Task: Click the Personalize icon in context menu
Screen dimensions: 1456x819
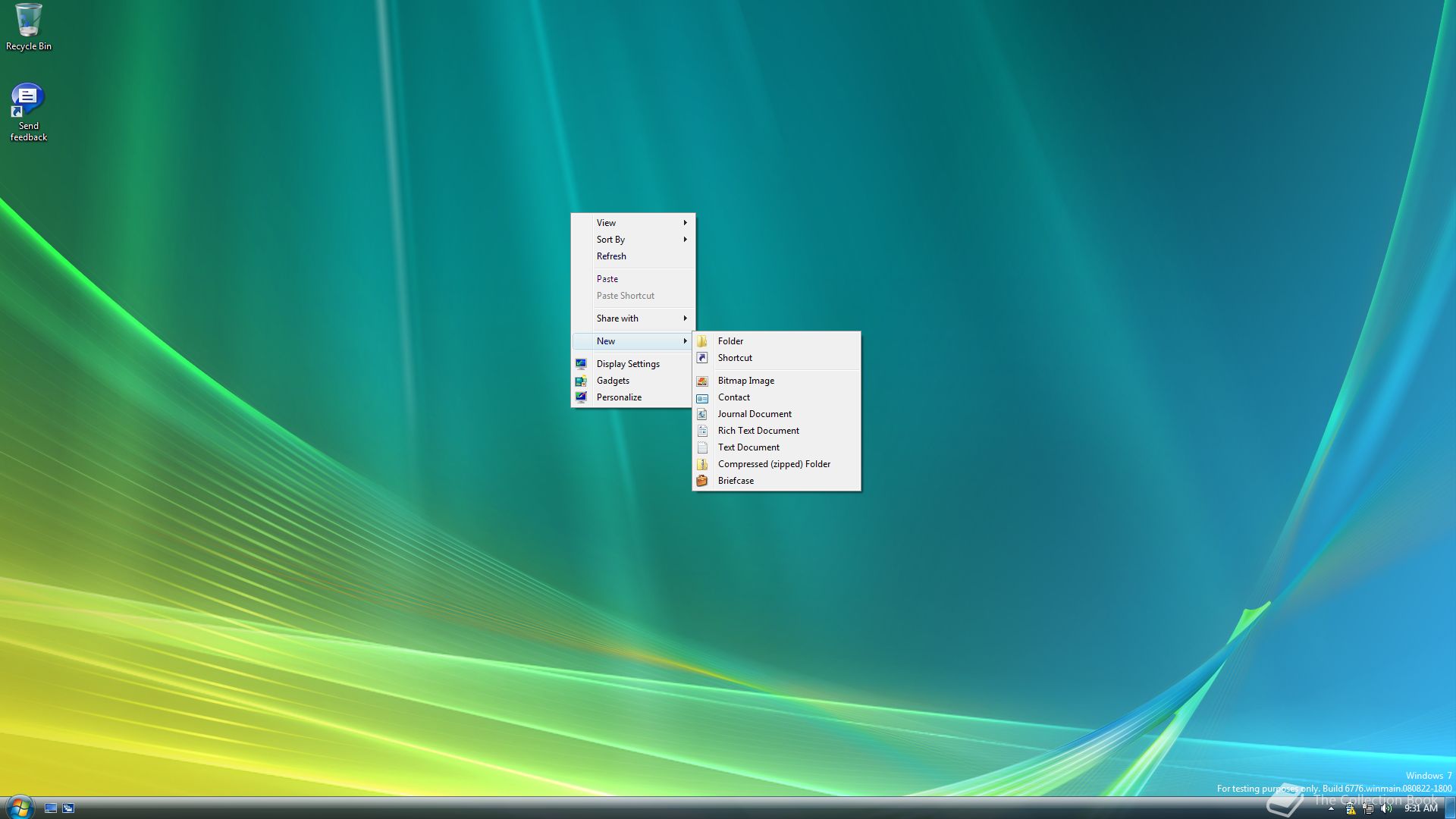Action: 581,397
